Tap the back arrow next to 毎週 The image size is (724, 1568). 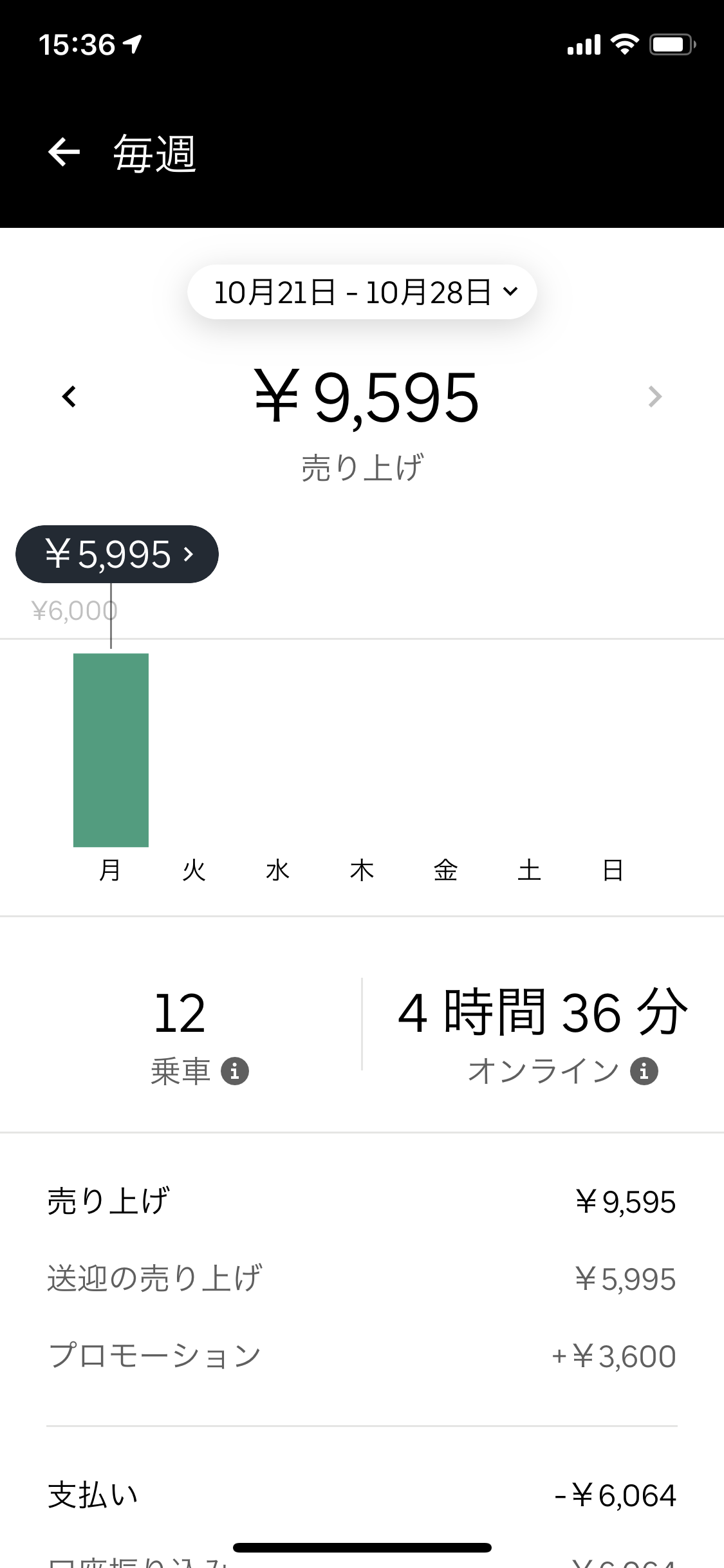64,153
